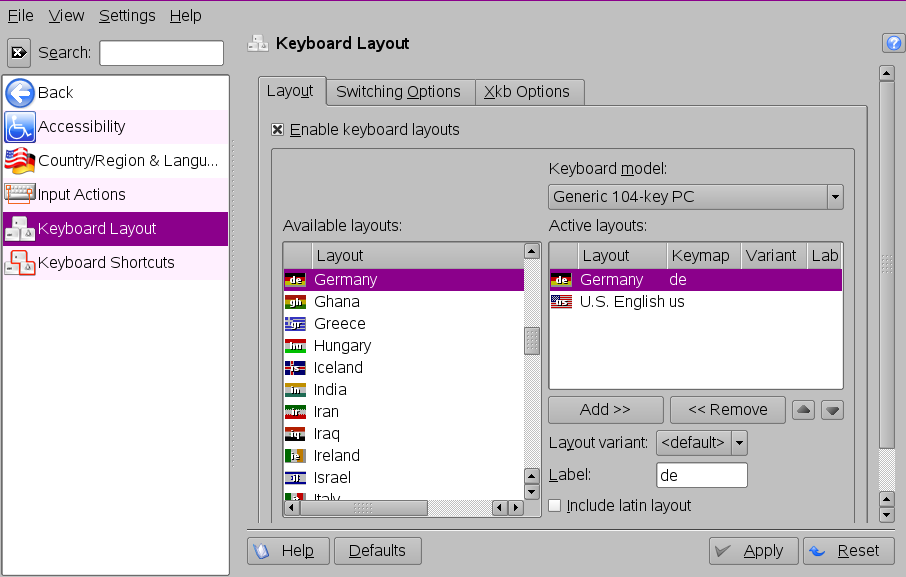Viewport: 906px width, 577px height.
Task: Click the Keyboard Layout header icon
Action: pos(257,43)
